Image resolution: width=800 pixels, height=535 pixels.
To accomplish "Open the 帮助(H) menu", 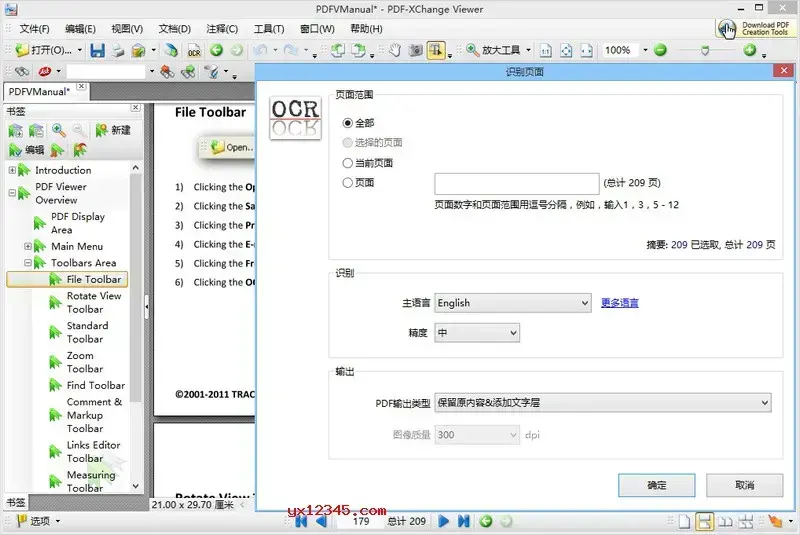I will pyautogui.click(x=366, y=29).
